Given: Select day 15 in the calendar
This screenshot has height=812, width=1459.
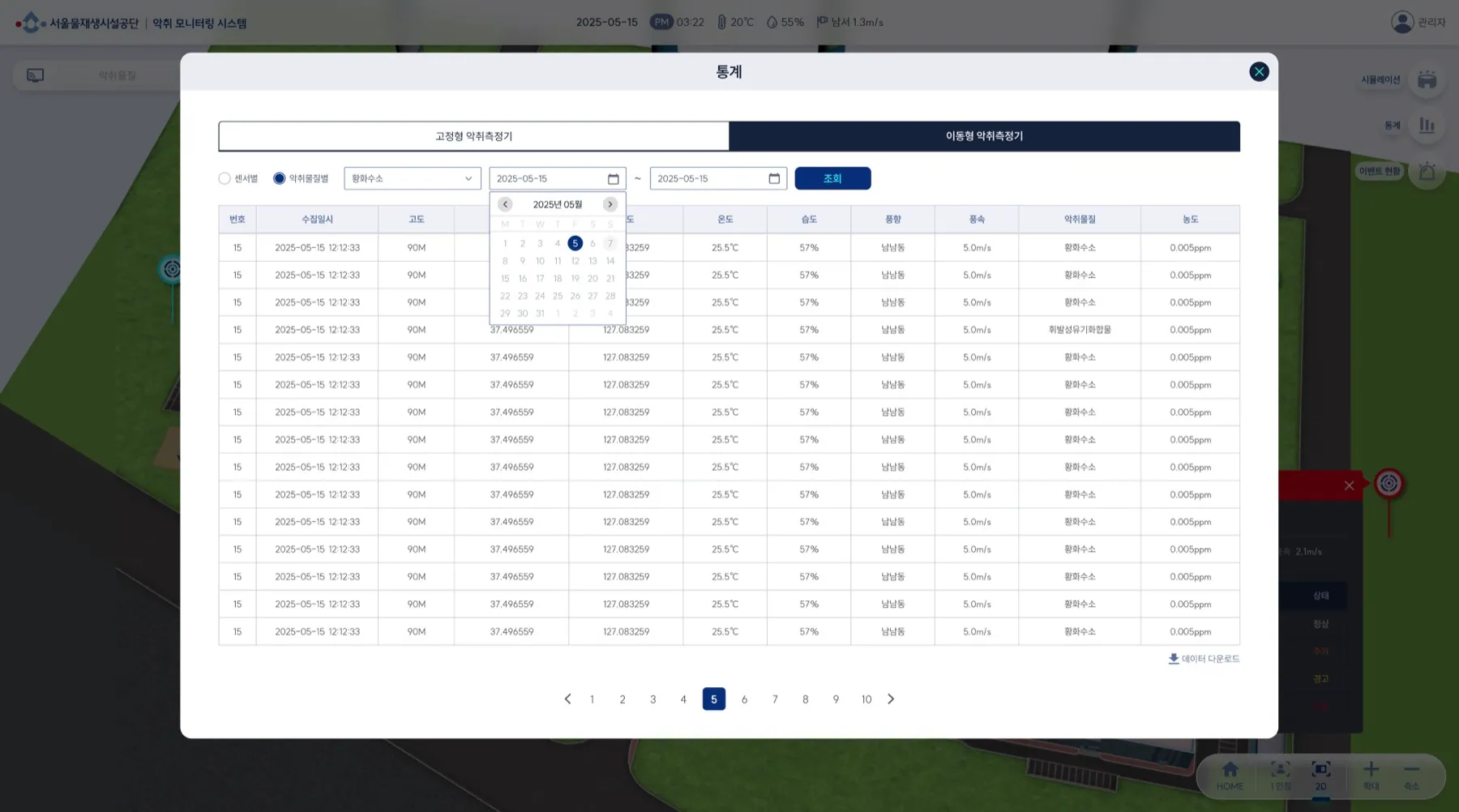Looking at the screenshot, I should [x=505, y=279].
